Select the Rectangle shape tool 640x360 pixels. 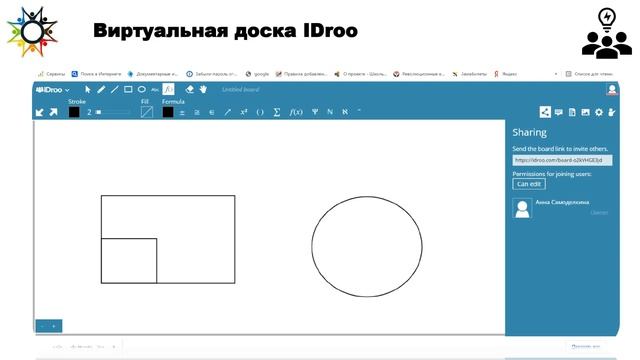coord(128,89)
